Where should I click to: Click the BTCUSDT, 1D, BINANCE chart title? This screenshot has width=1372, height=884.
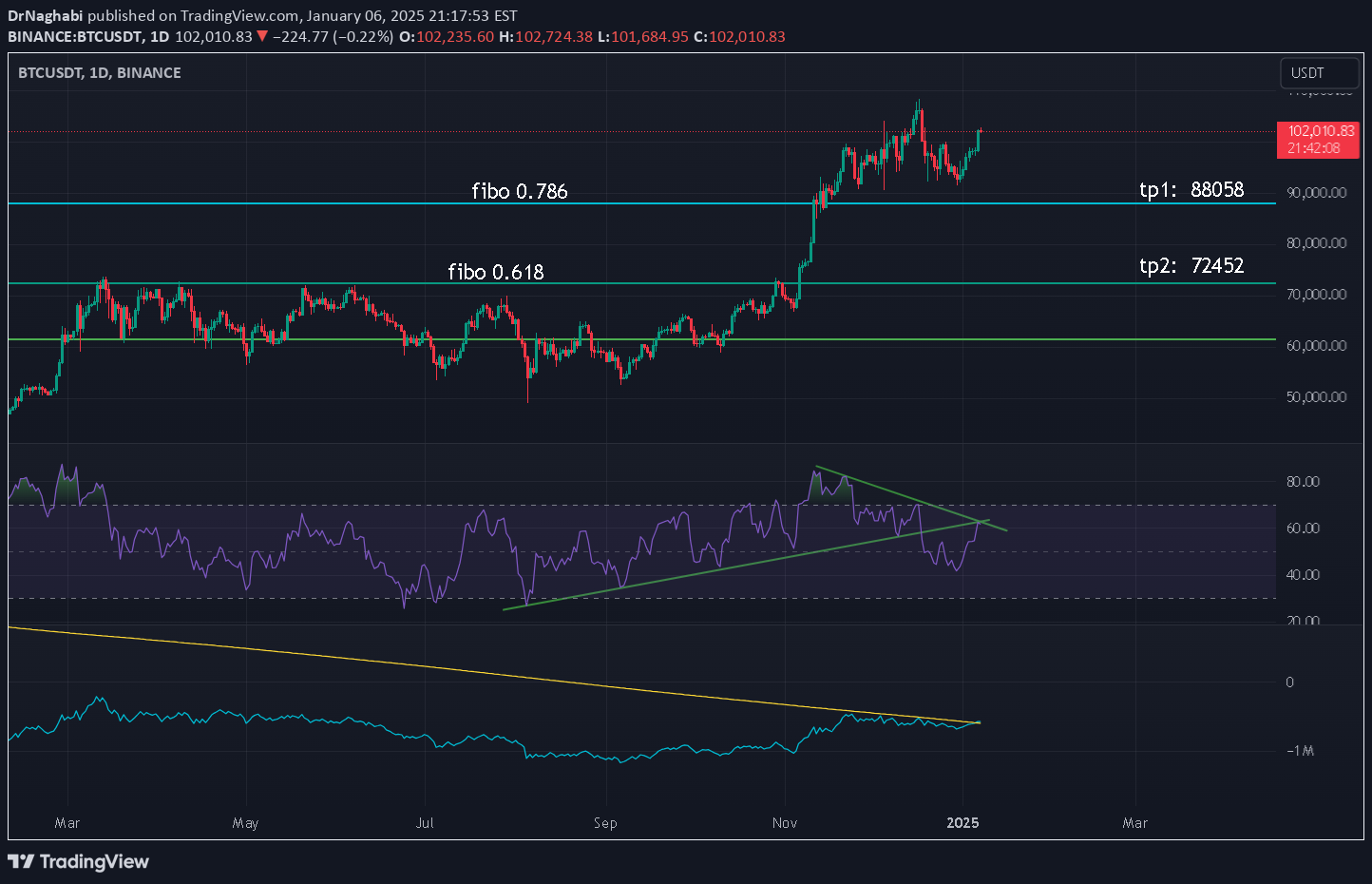pos(100,72)
